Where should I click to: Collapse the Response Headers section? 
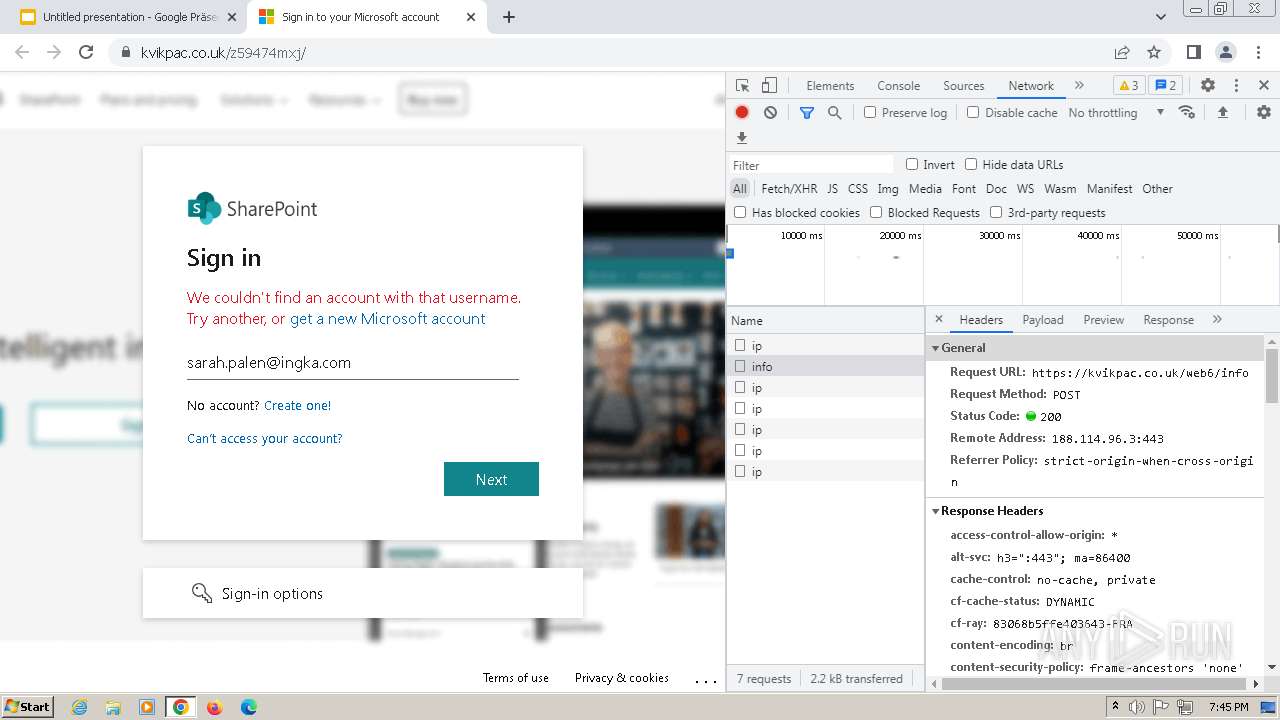(936, 511)
